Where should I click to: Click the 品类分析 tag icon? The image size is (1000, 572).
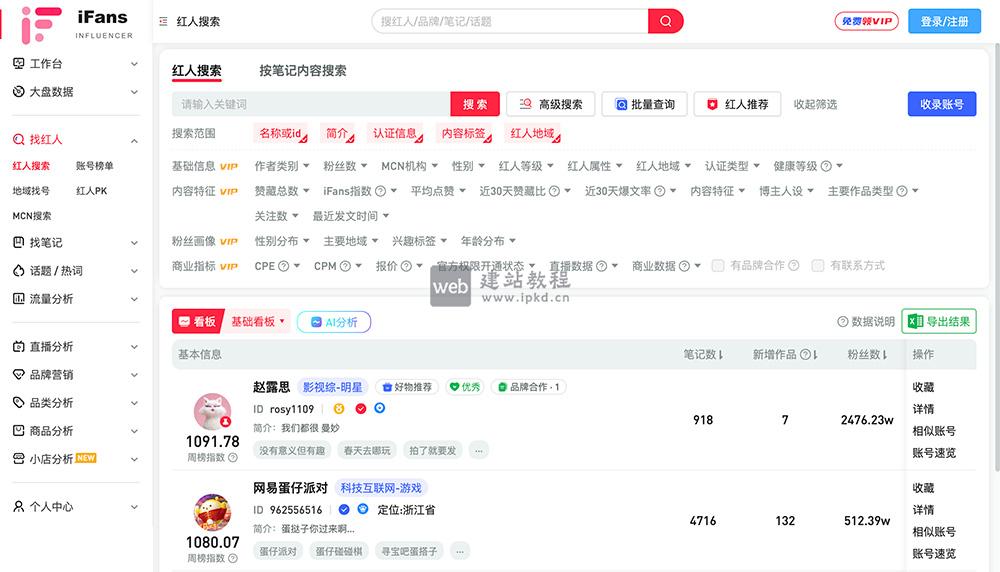(18, 402)
